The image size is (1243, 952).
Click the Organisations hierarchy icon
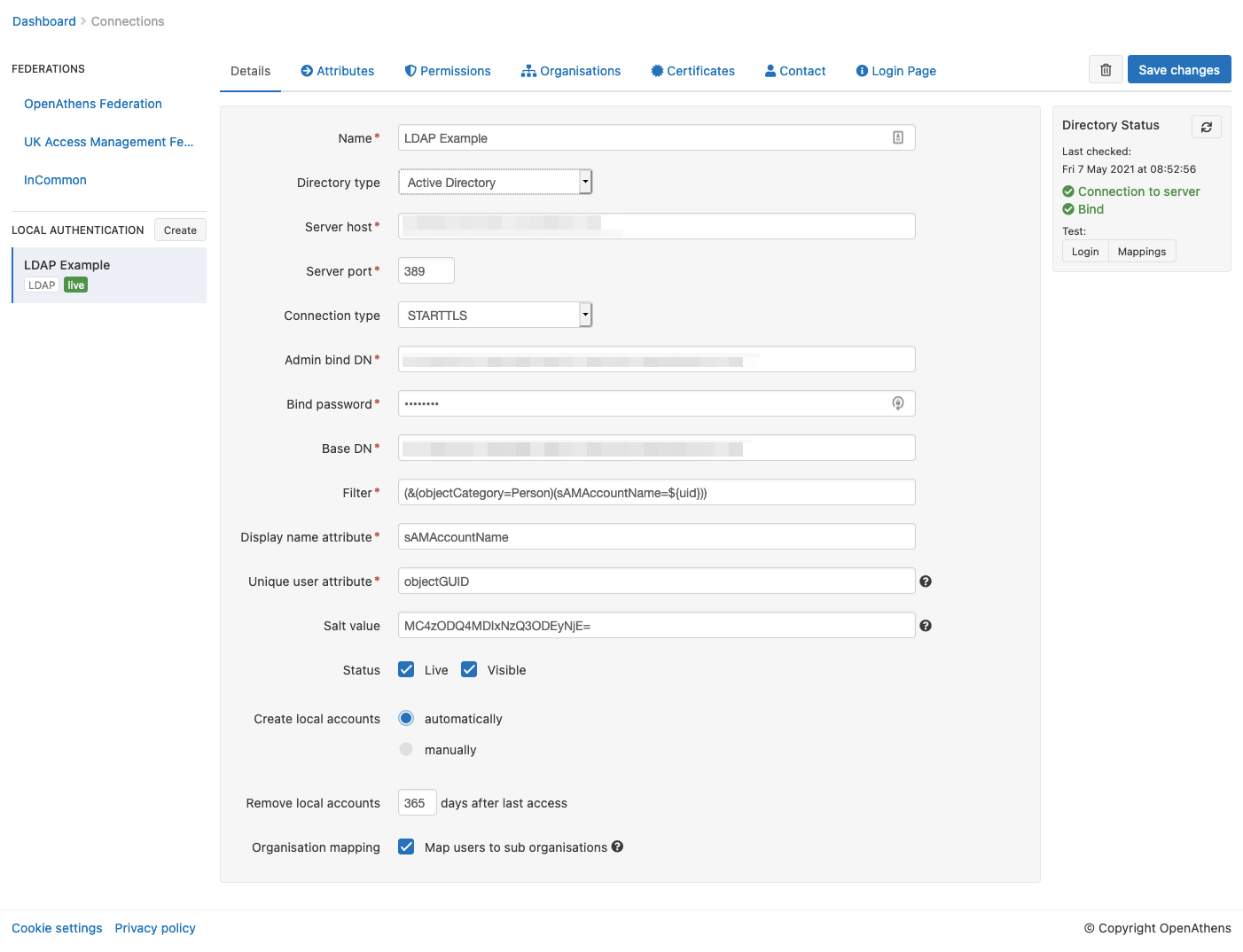tap(529, 70)
